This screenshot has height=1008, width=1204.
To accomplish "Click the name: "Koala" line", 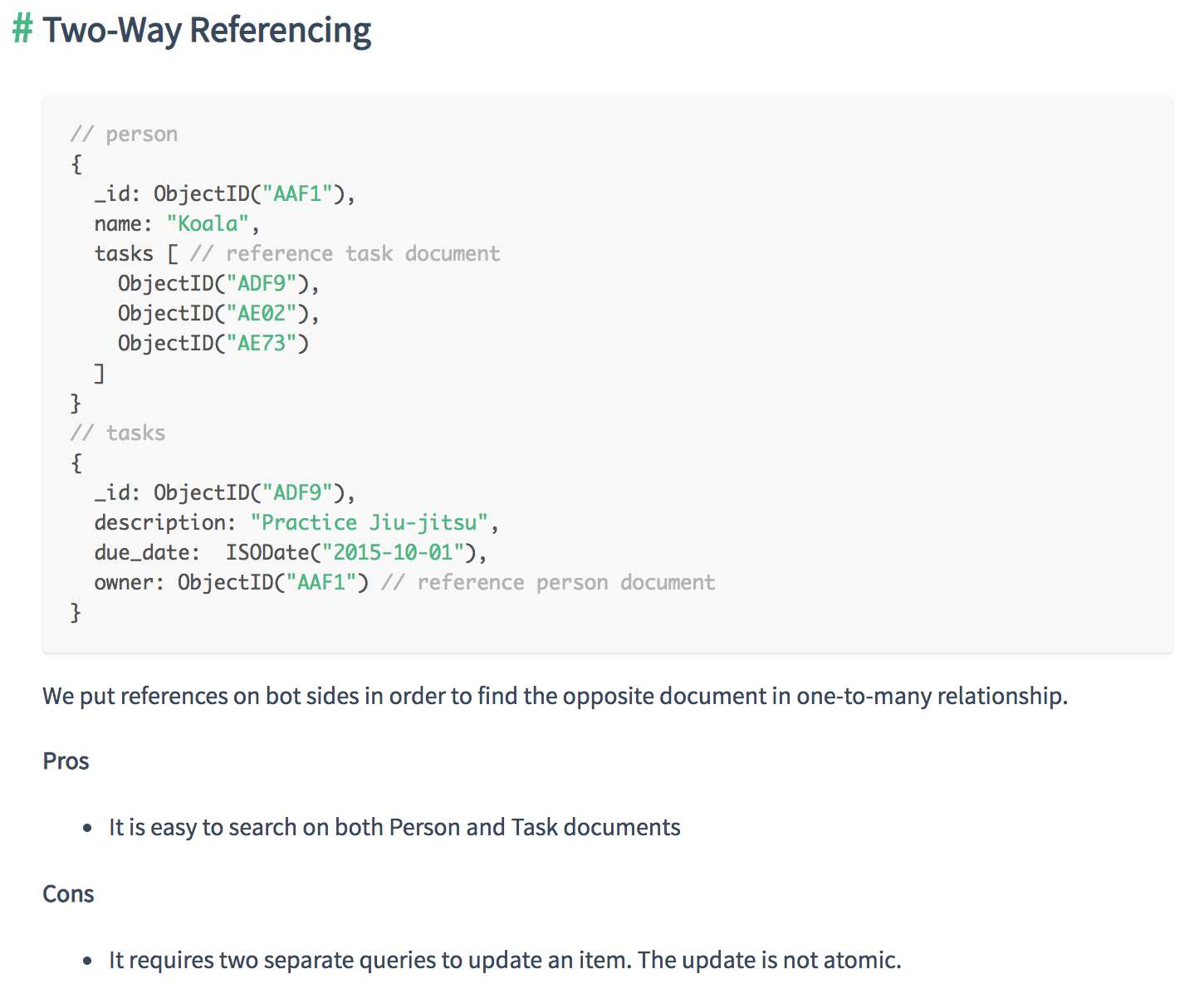I will click(x=177, y=223).
